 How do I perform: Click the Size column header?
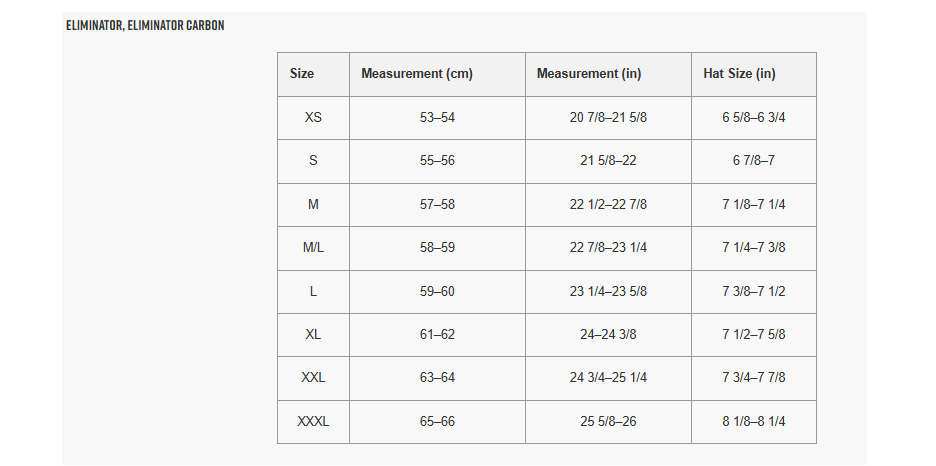302,74
